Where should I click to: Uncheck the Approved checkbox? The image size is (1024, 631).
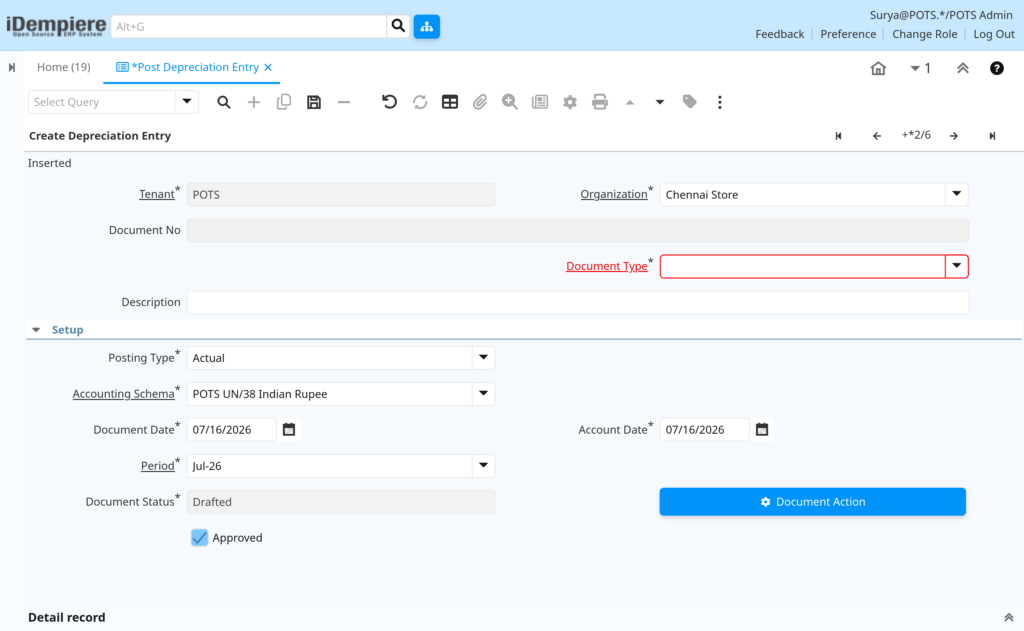point(200,538)
